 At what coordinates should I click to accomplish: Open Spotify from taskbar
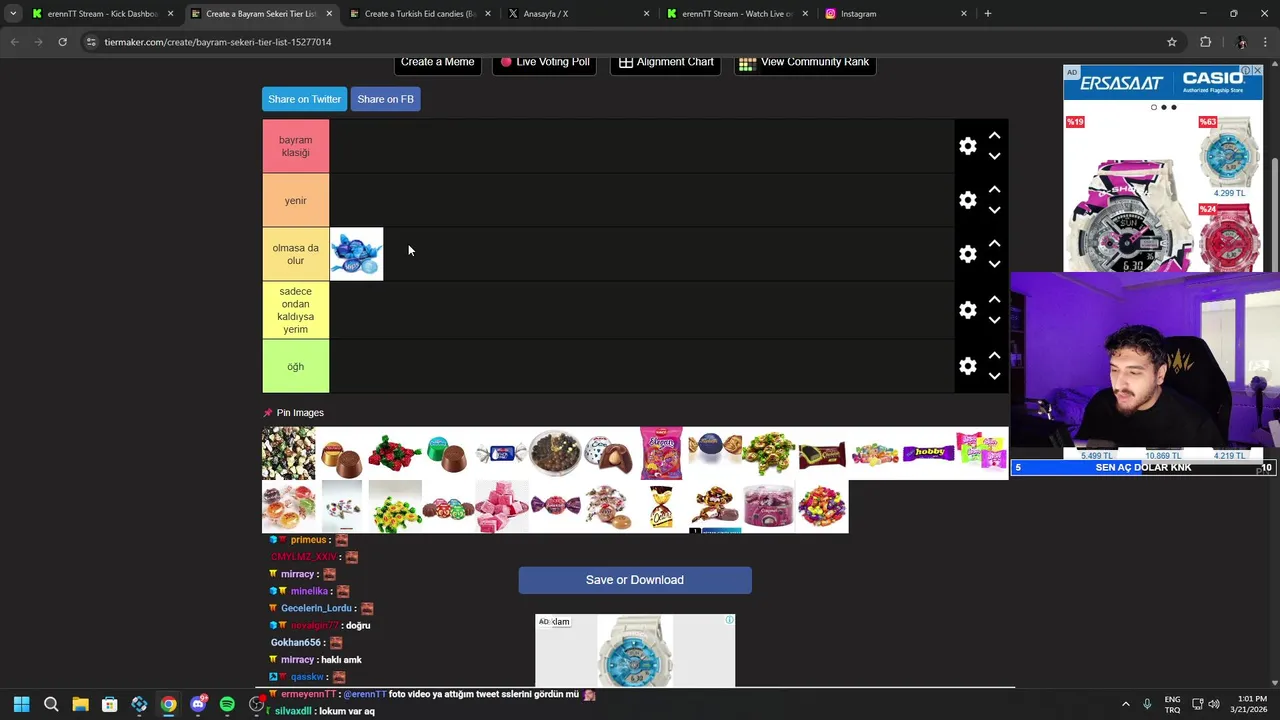[x=227, y=704]
